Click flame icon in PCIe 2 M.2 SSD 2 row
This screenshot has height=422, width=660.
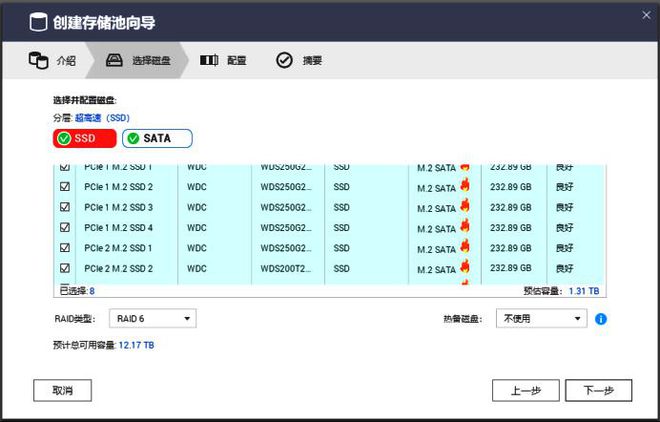click(465, 266)
